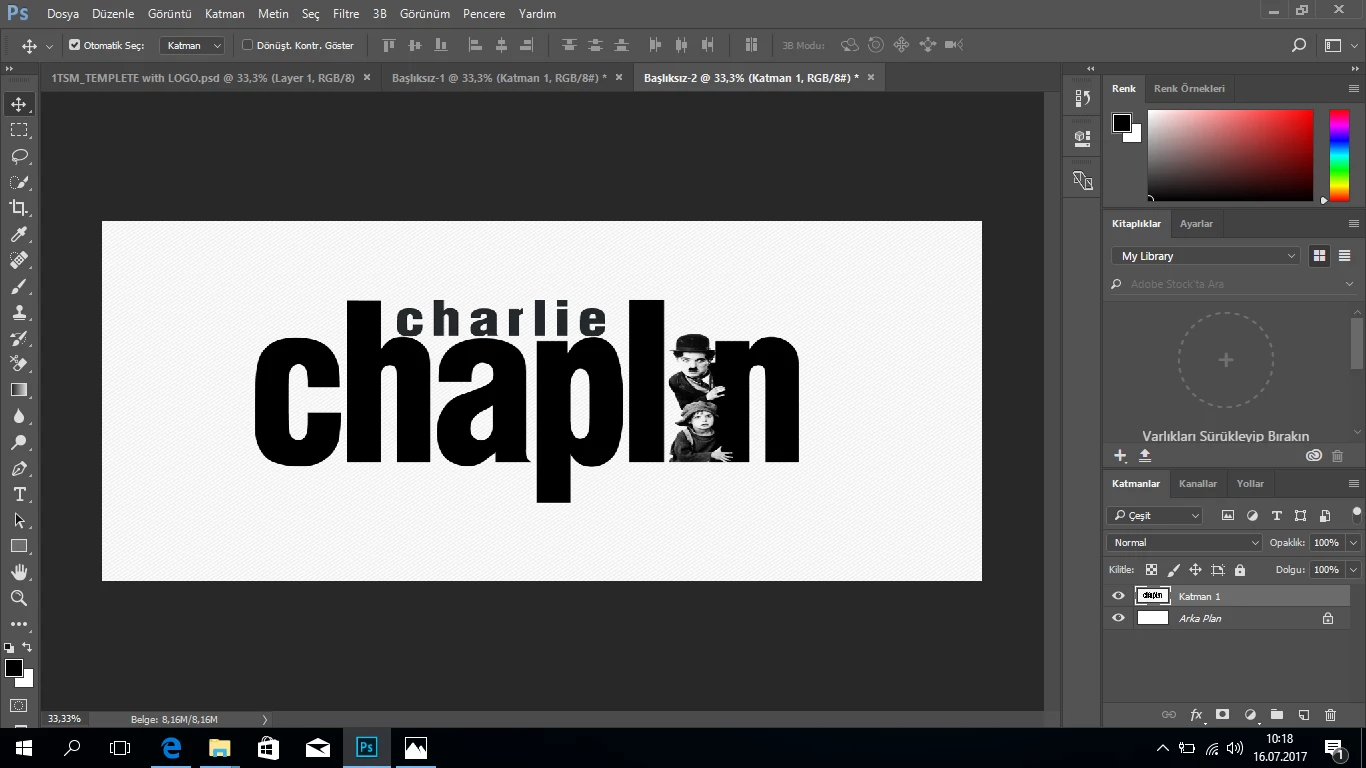Open the Katman auto-select dropdown
Image resolution: width=1366 pixels, height=768 pixels.
(193, 45)
